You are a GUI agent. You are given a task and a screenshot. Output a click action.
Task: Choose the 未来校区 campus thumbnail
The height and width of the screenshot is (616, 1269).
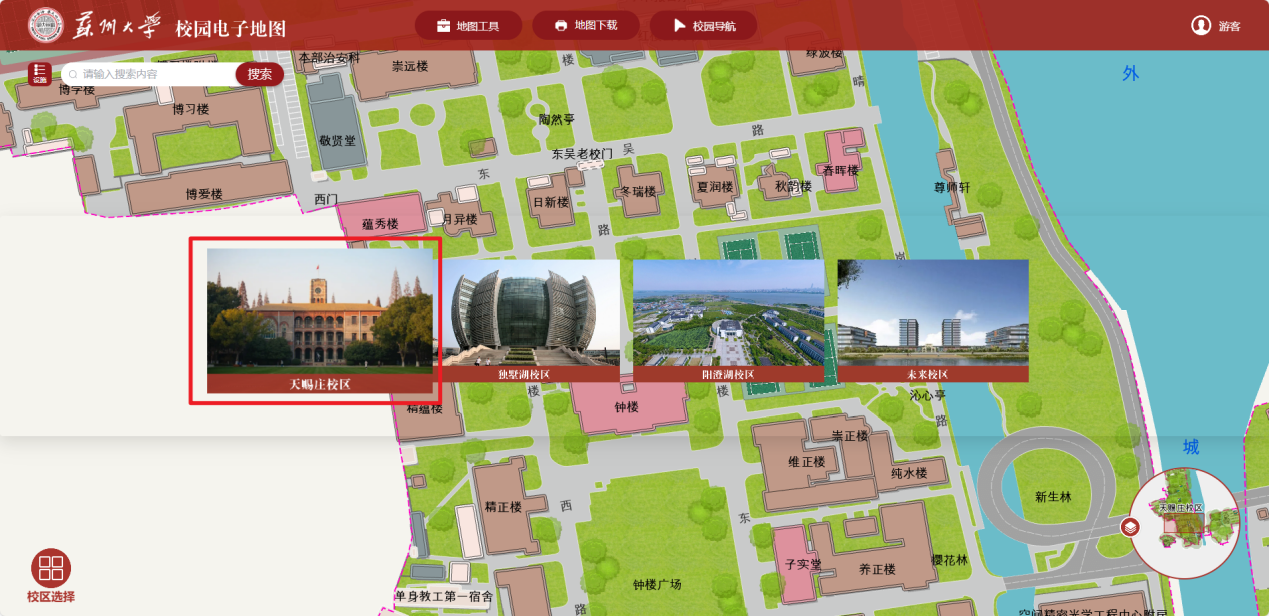point(932,320)
